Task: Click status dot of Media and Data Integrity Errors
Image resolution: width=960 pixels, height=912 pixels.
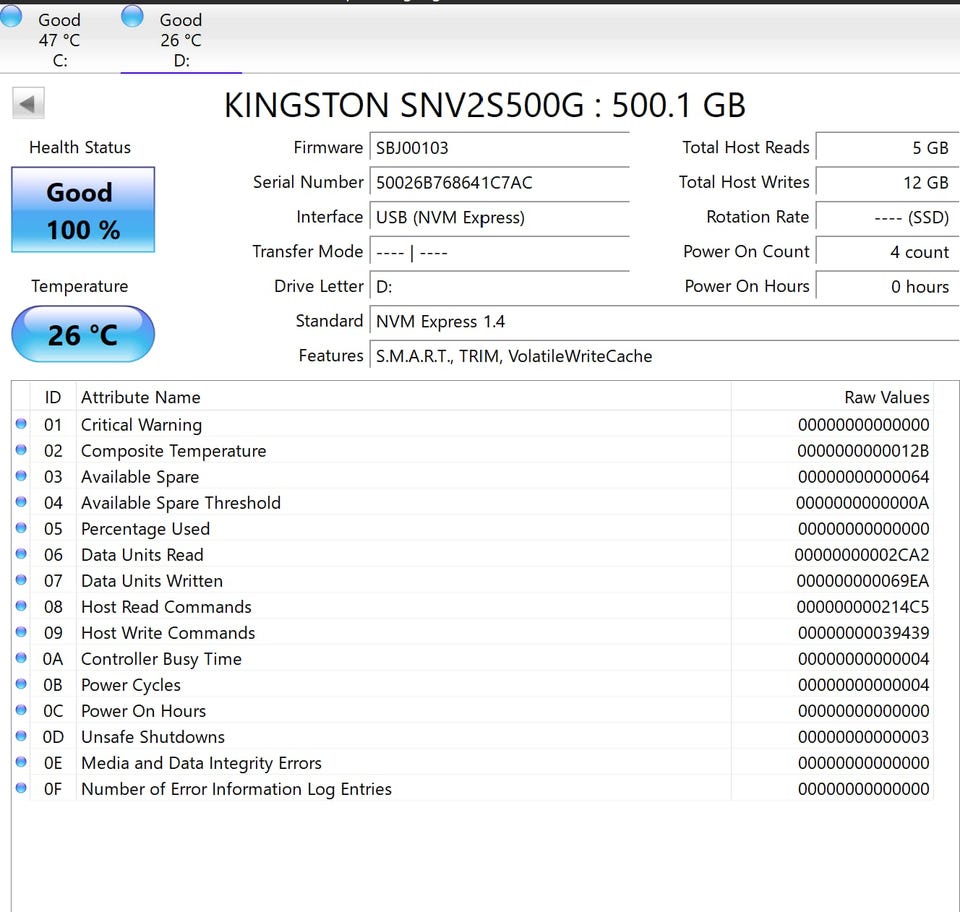Action: click(21, 762)
